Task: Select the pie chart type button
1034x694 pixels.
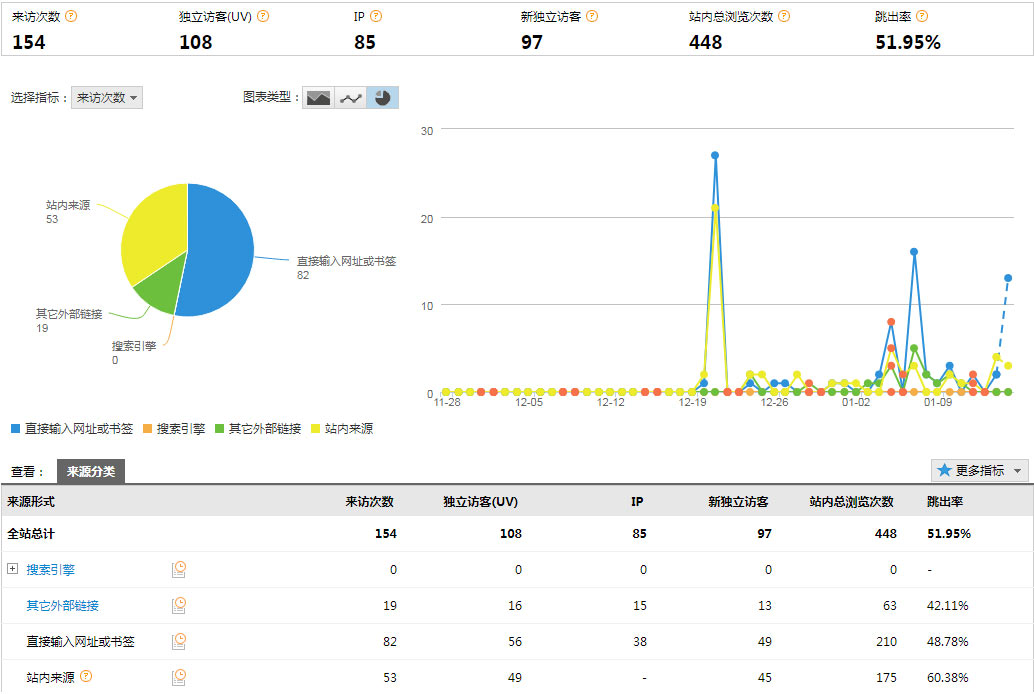Action: click(383, 98)
